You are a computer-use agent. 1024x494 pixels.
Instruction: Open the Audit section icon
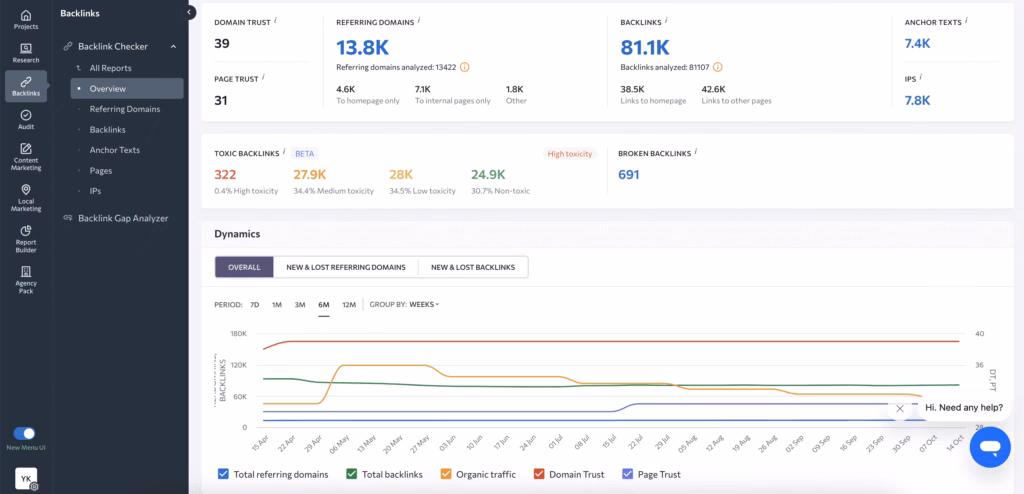26,120
